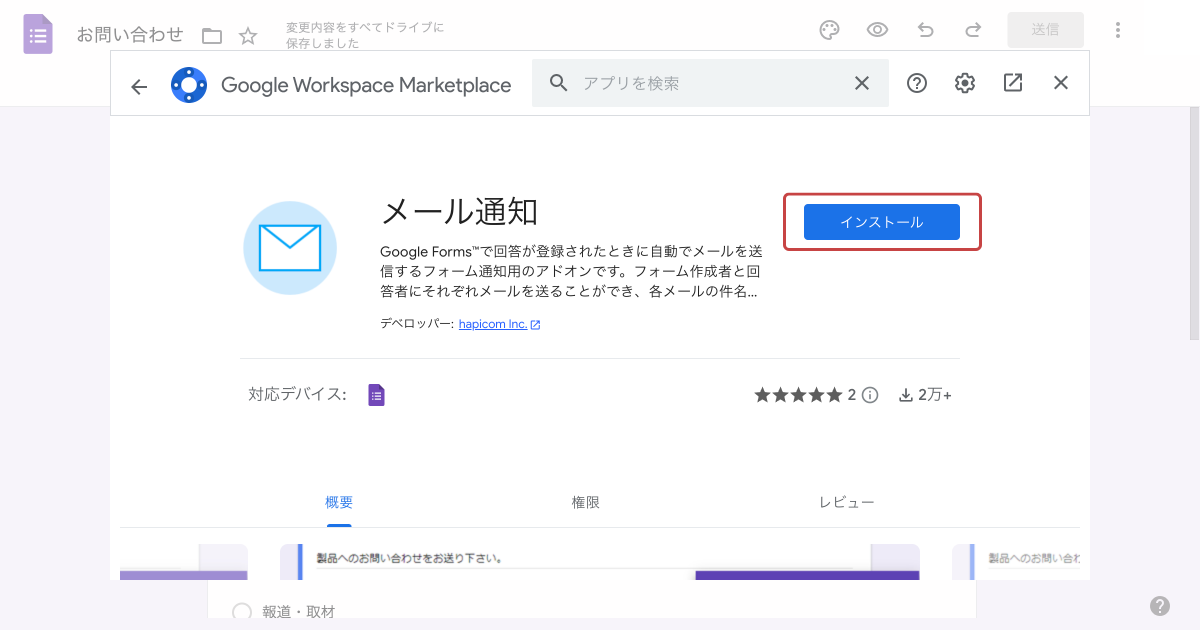Open the center screenshot thumbnail

point(600,562)
